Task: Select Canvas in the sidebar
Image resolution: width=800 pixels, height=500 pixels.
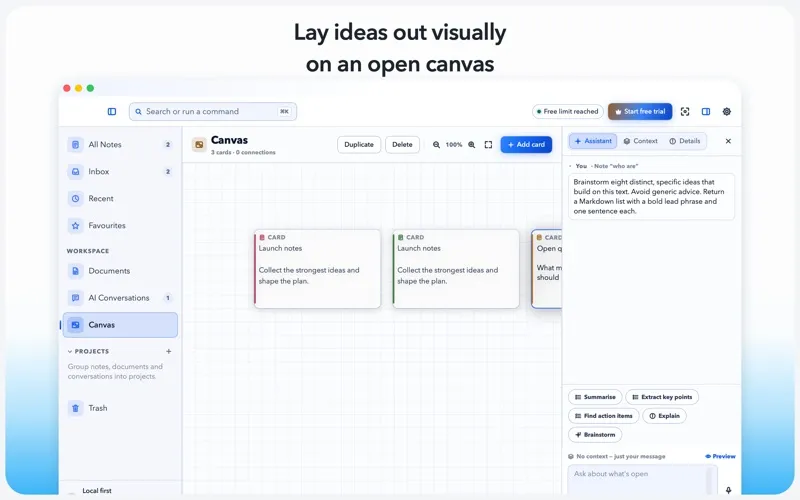Action: tap(120, 325)
